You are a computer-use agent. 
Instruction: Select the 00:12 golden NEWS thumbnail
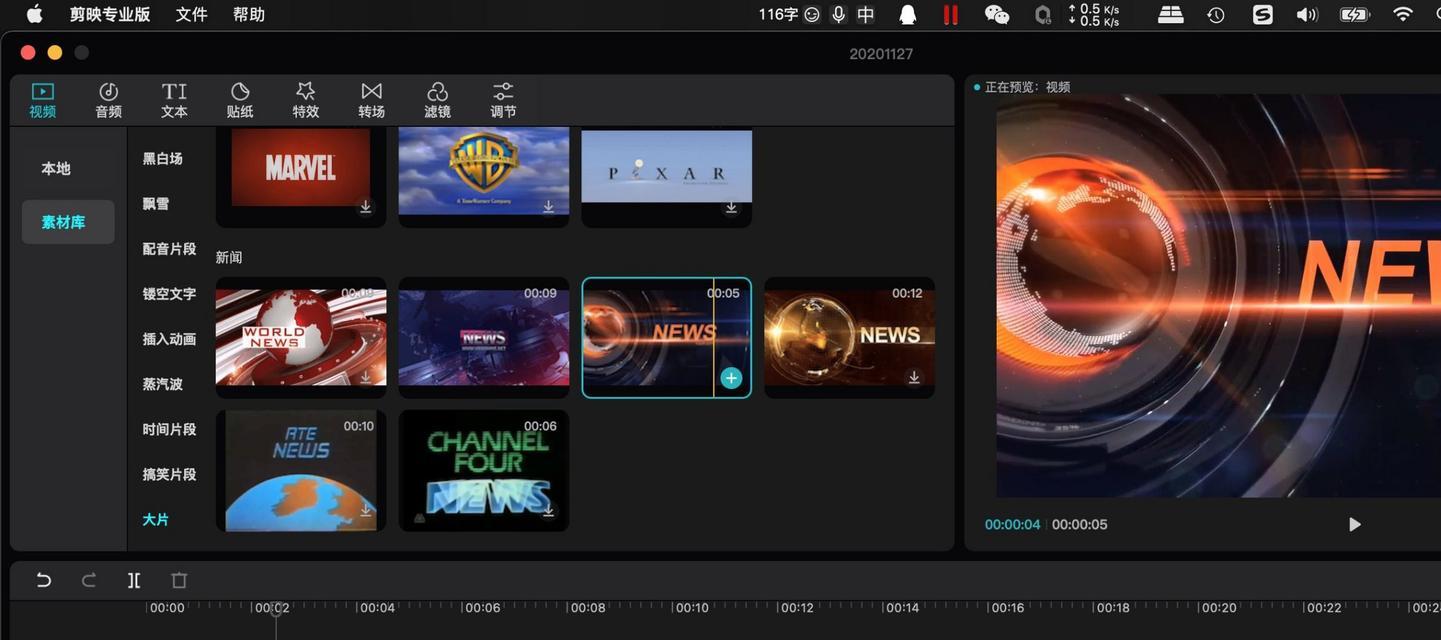click(x=850, y=337)
